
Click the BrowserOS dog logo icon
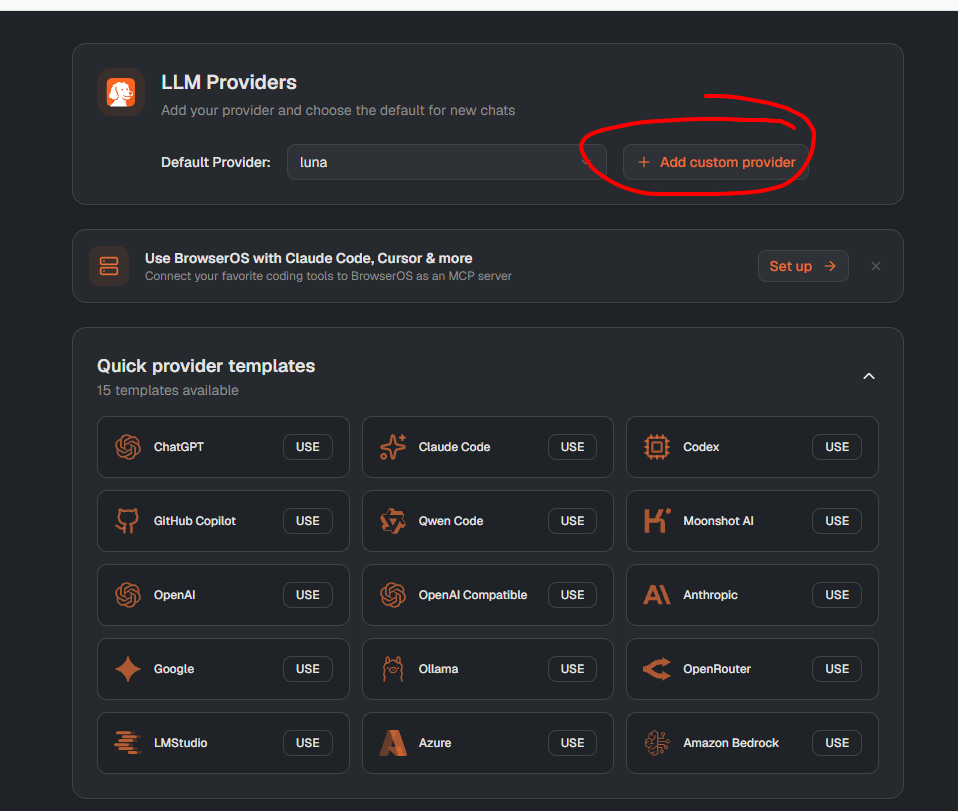(x=121, y=92)
